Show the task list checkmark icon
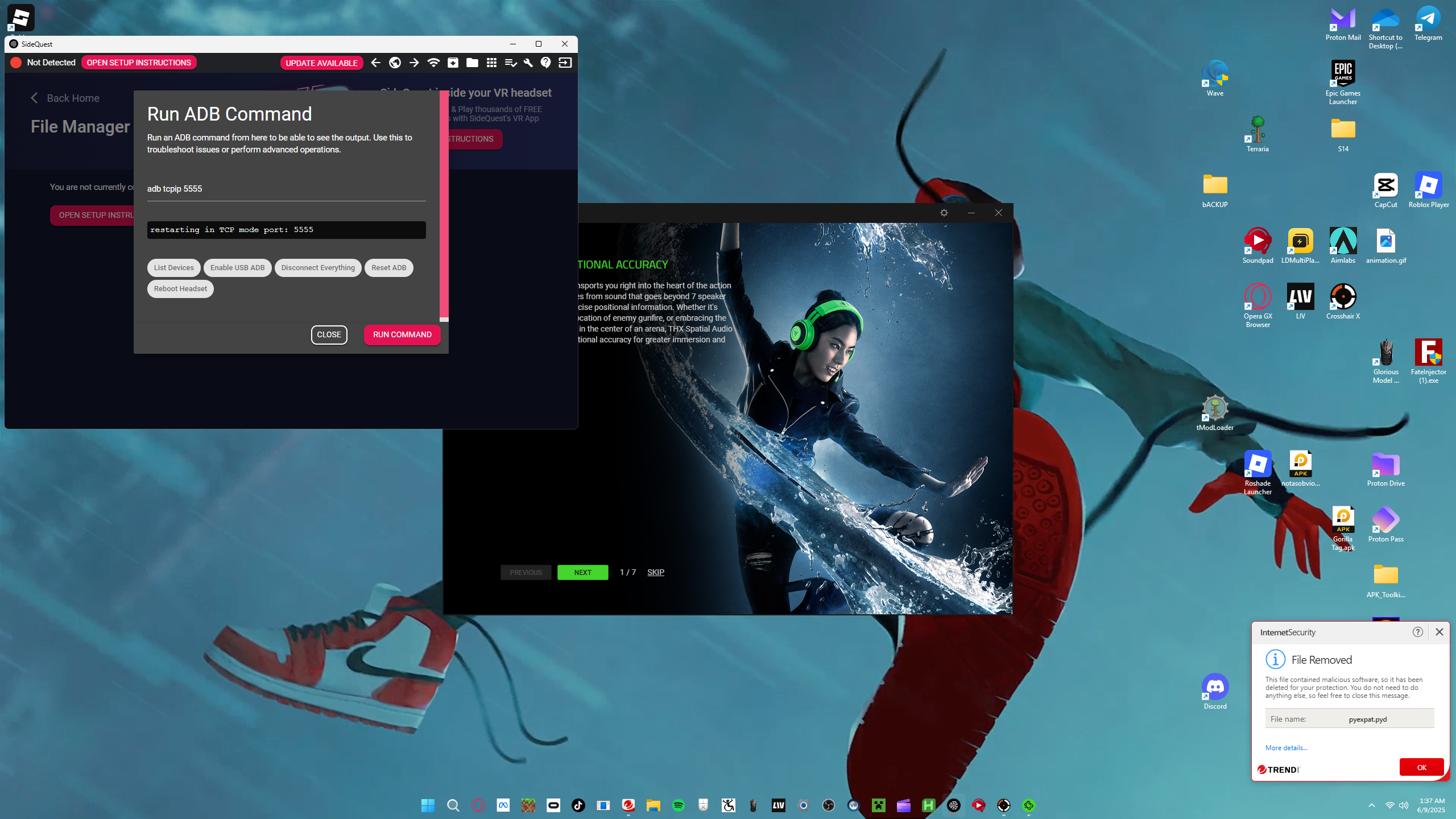 coord(510,63)
